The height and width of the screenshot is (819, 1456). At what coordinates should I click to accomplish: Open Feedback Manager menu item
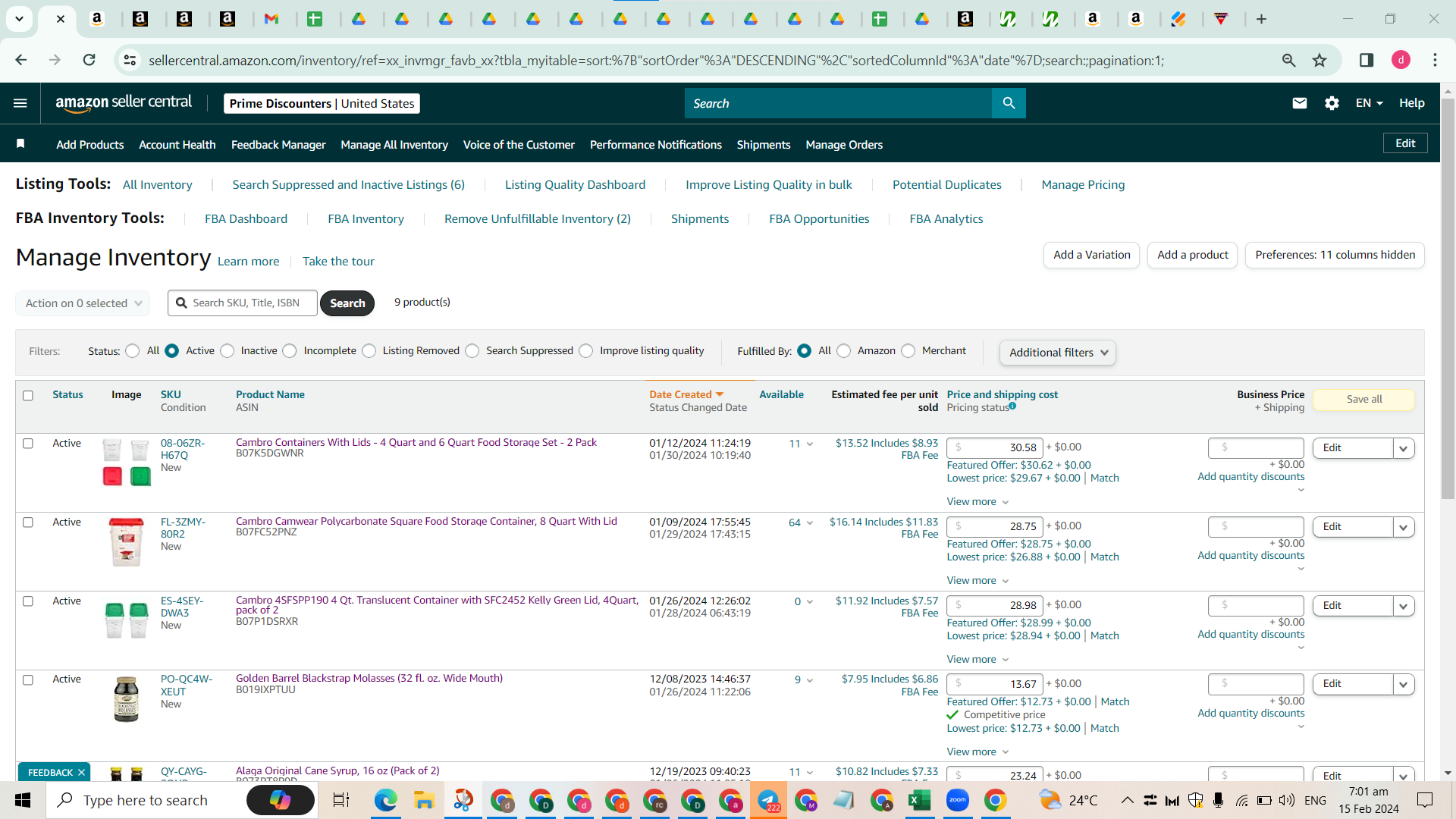click(x=278, y=144)
